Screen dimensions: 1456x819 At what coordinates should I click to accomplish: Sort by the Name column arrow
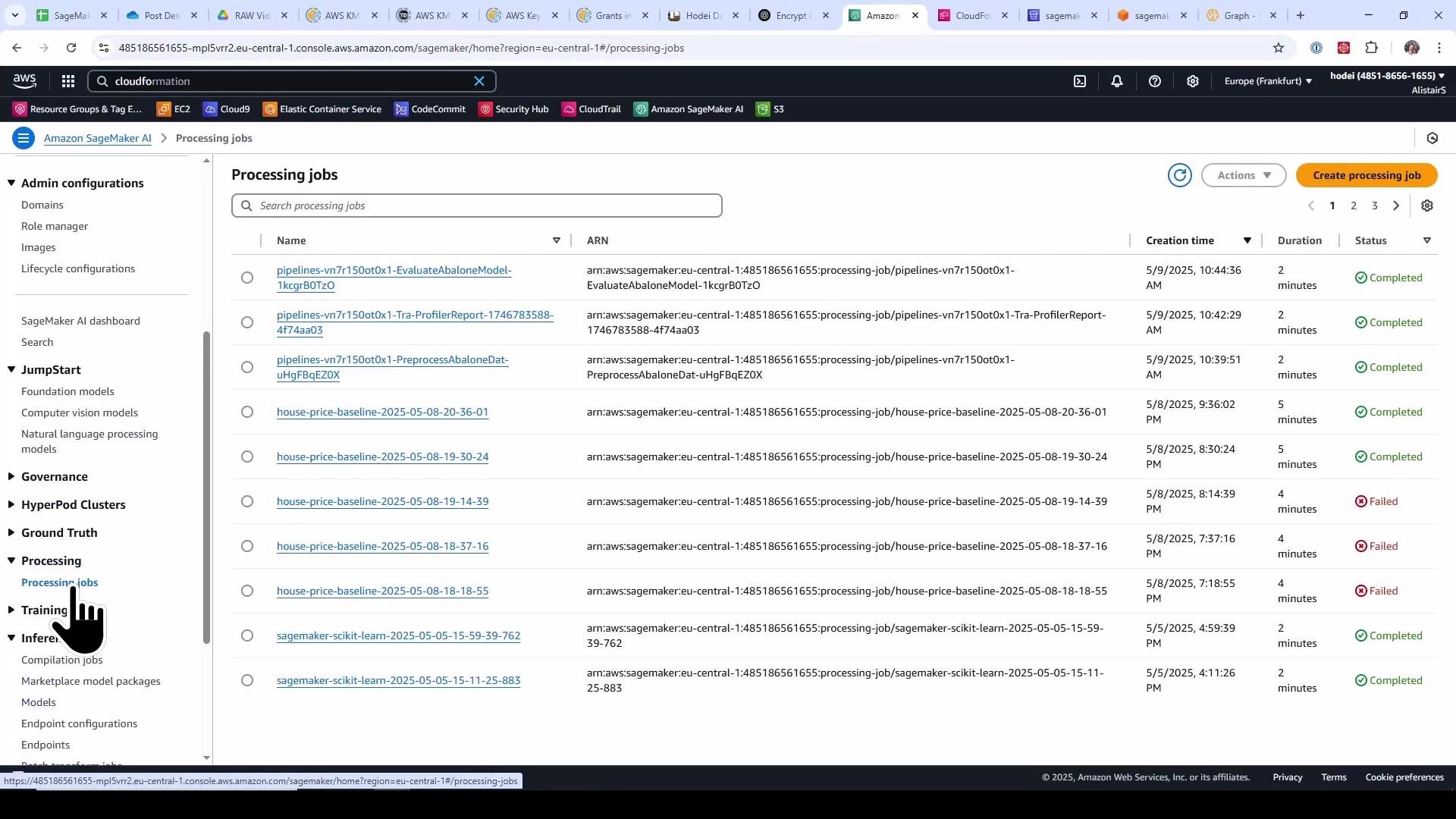(x=556, y=241)
